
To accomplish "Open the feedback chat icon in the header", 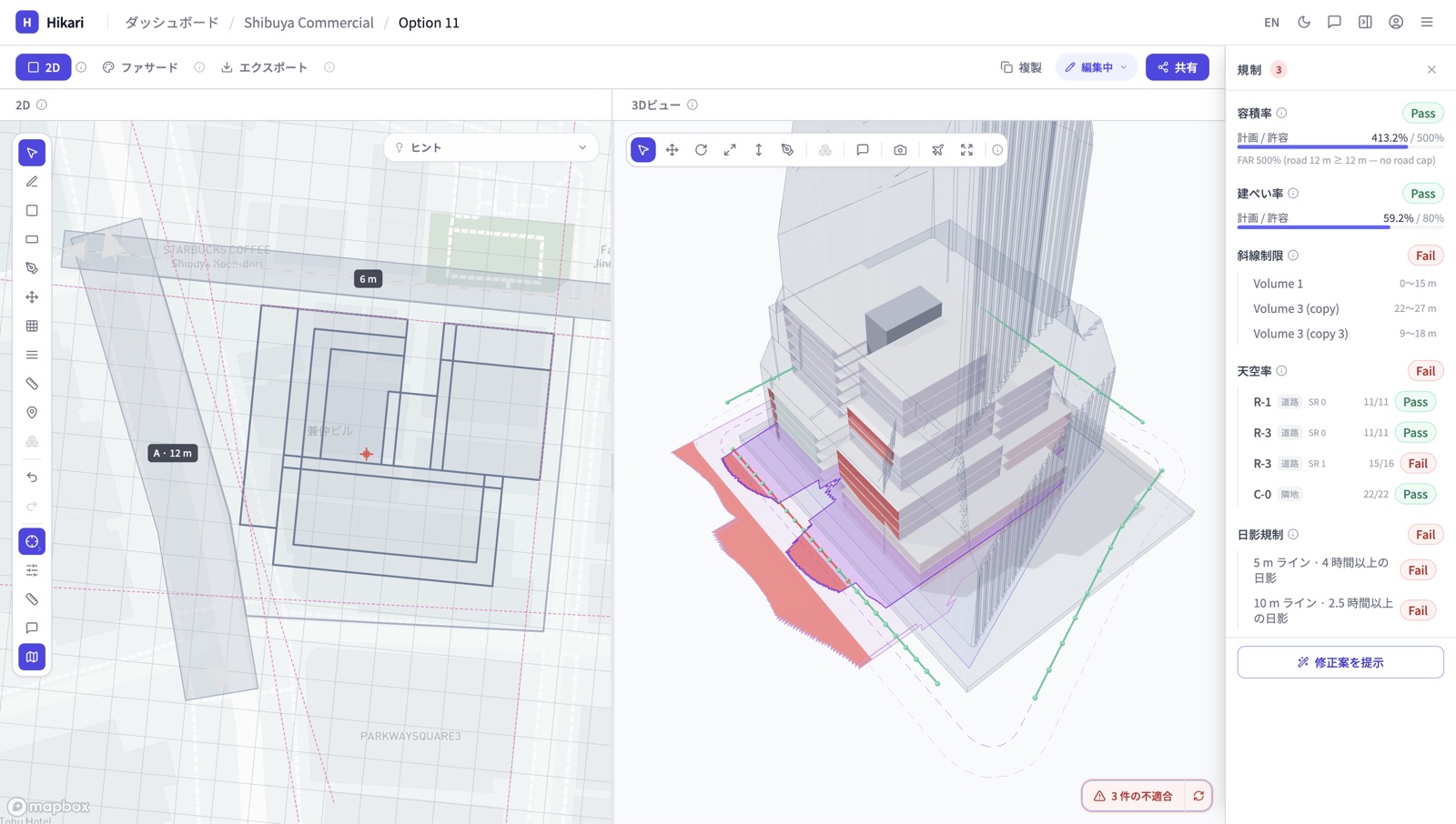I will tap(1334, 22).
